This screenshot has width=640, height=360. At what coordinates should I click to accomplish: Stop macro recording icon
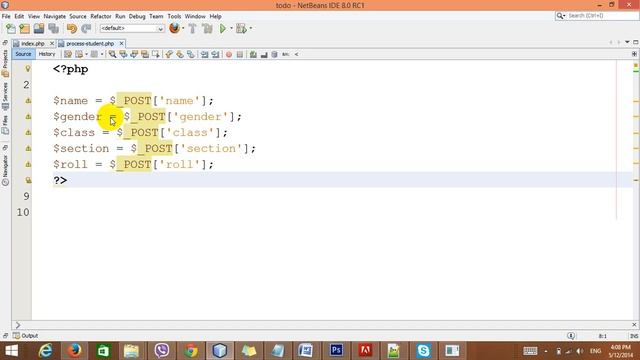pos(240,54)
